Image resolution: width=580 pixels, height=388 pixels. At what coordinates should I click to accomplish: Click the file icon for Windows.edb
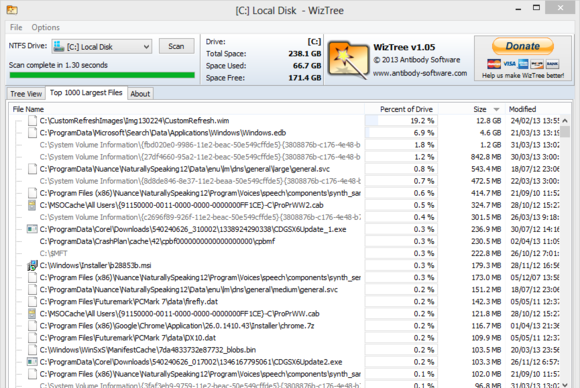tap(33, 133)
